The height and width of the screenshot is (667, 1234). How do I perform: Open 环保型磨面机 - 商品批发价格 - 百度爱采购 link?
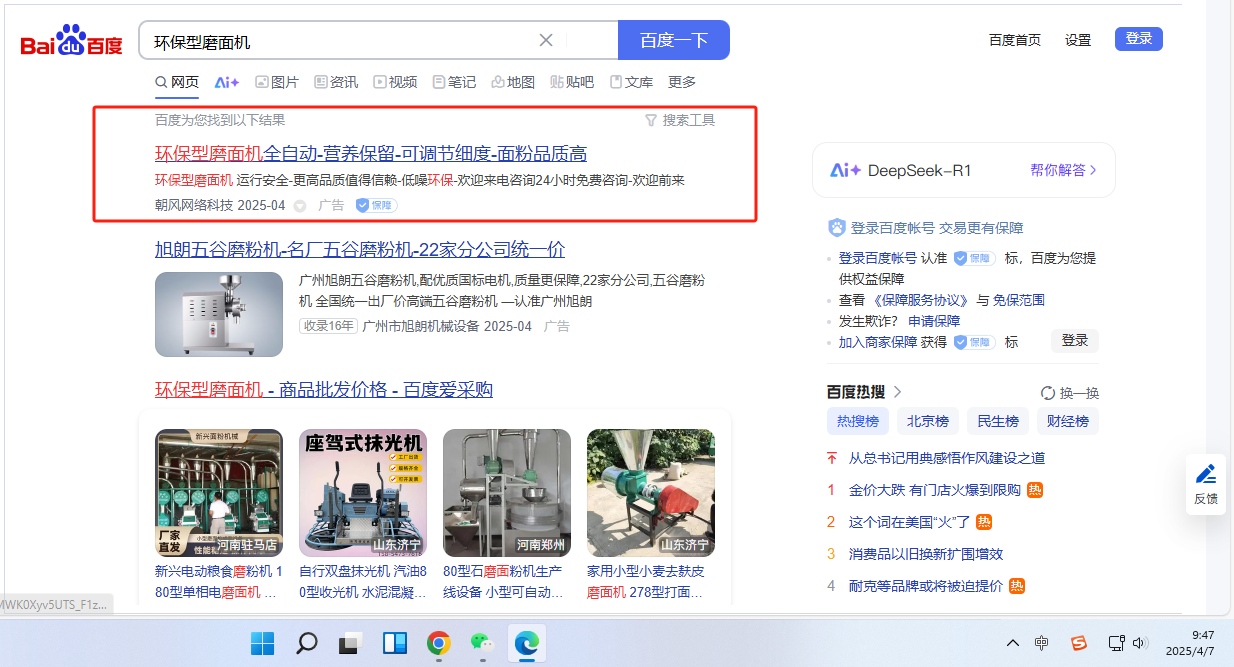[324, 389]
